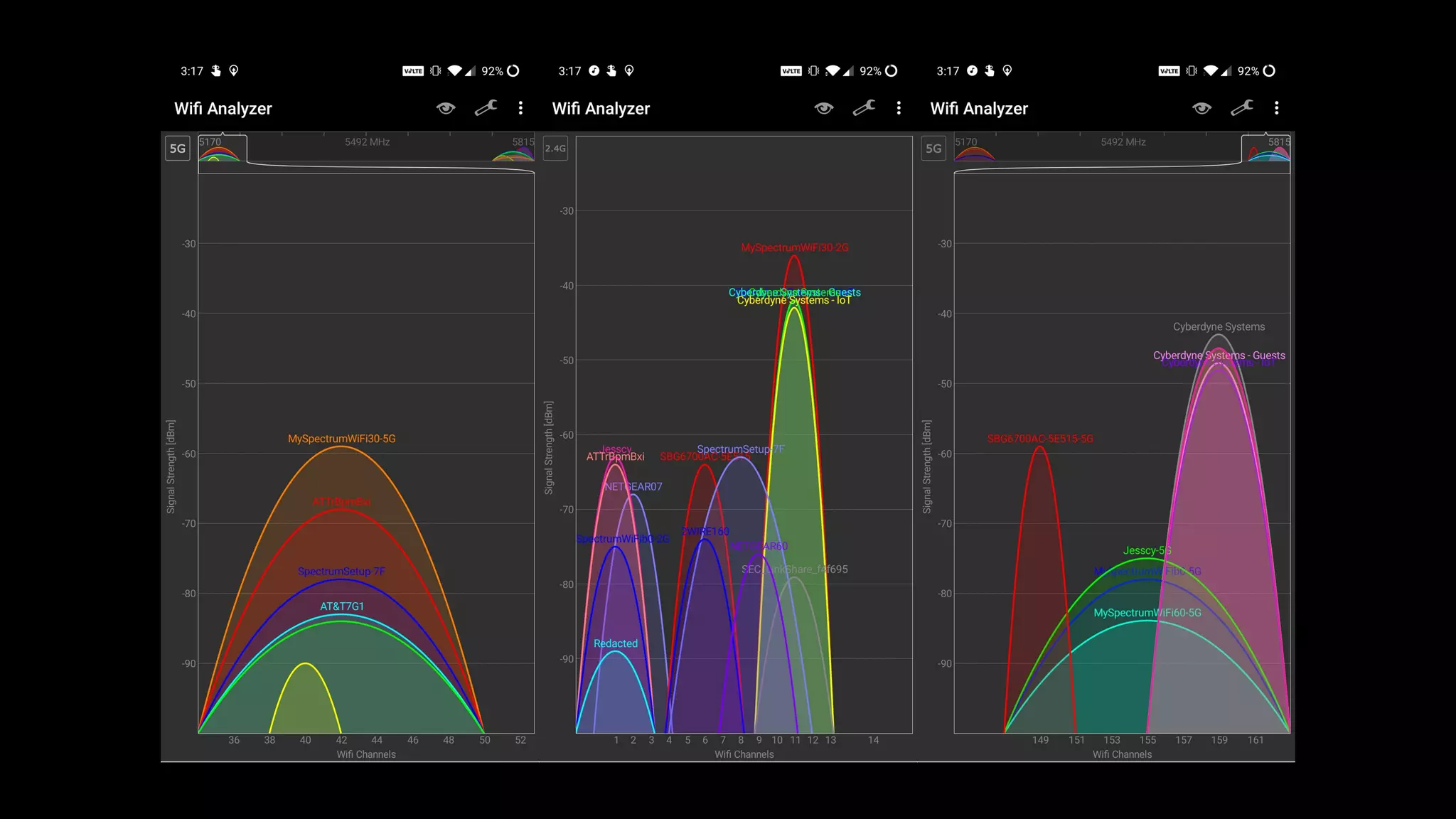
Task: Open the overflow menu in the right screen
Action: tap(1277, 108)
